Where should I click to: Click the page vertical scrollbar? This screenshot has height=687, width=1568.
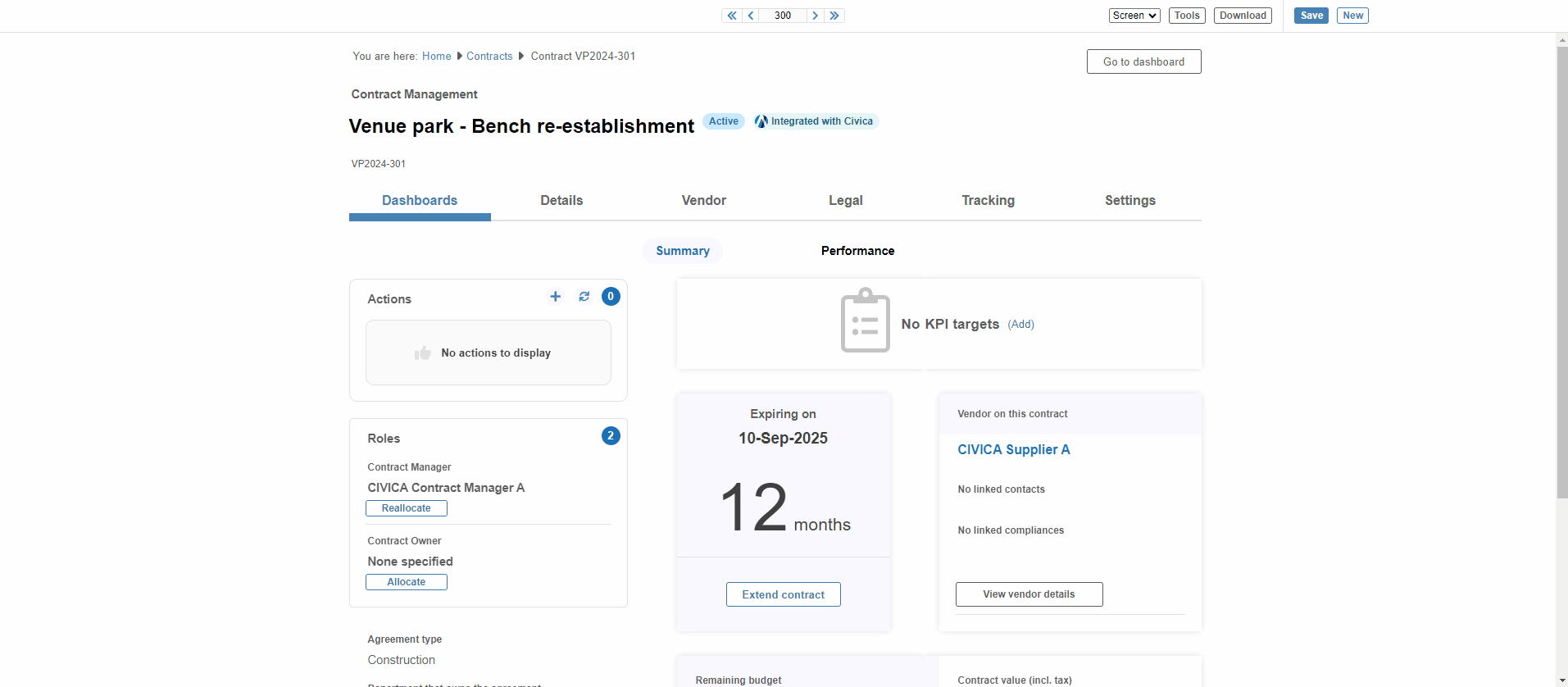pyautogui.click(x=1561, y=271)
